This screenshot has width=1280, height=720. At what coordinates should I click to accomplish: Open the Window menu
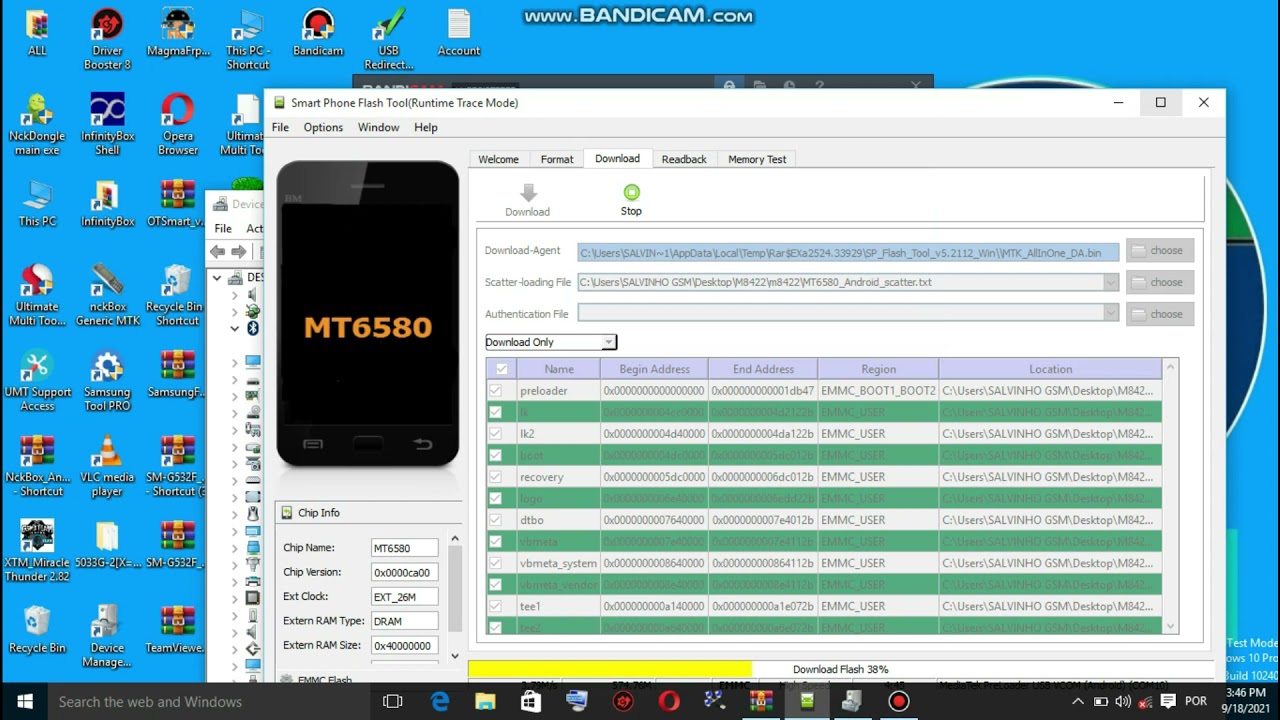tap(378, 127)
